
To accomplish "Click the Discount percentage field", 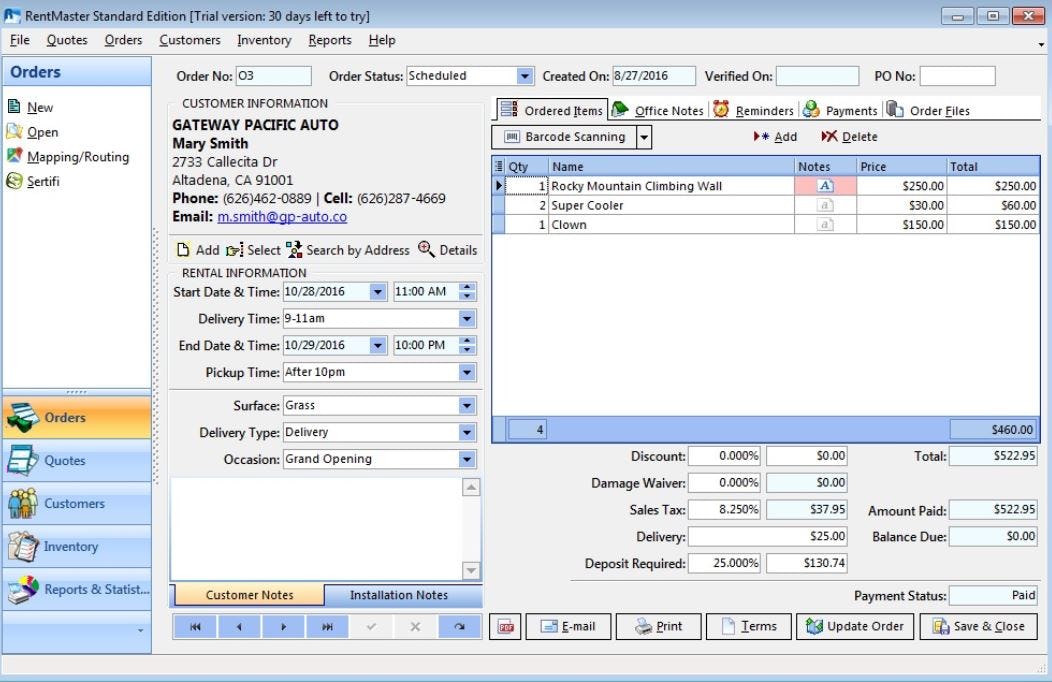I will 724,456.
